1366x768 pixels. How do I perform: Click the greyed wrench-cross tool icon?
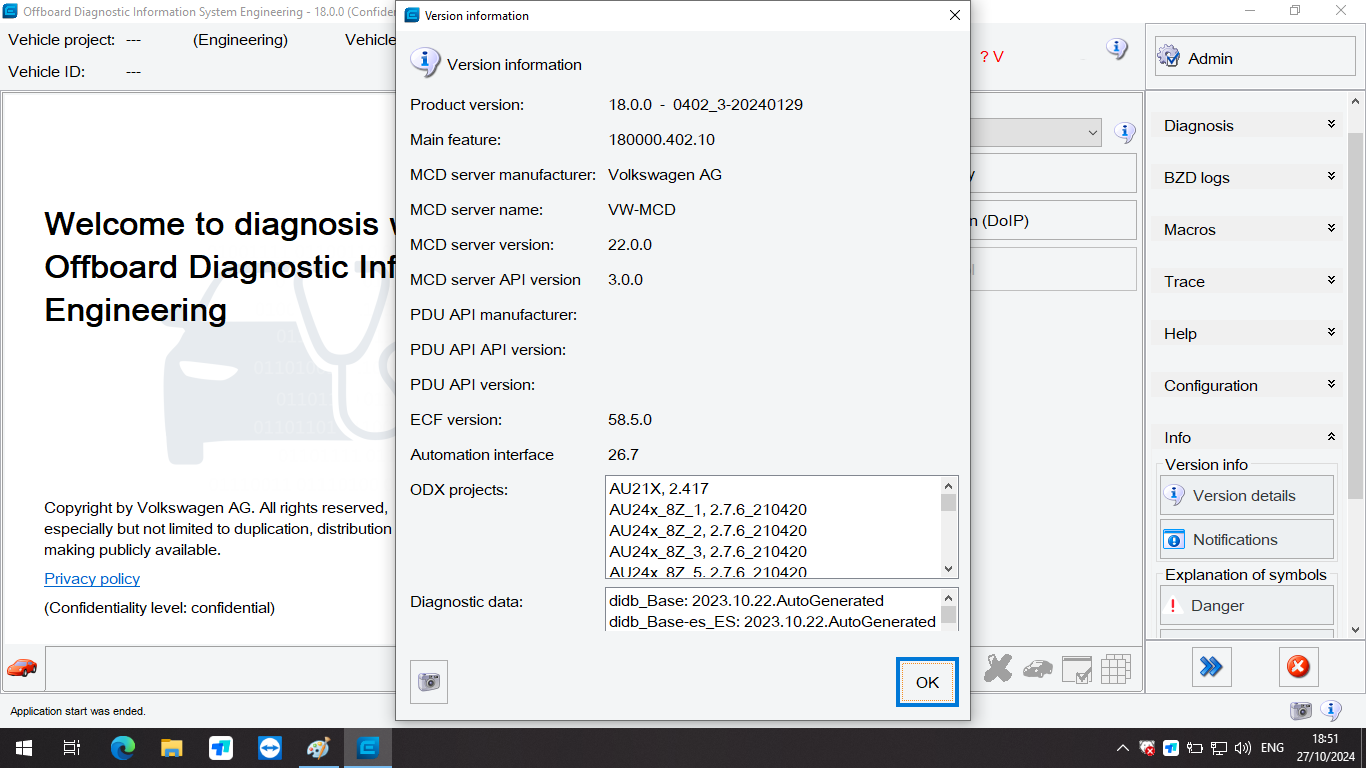click(998, 668)
